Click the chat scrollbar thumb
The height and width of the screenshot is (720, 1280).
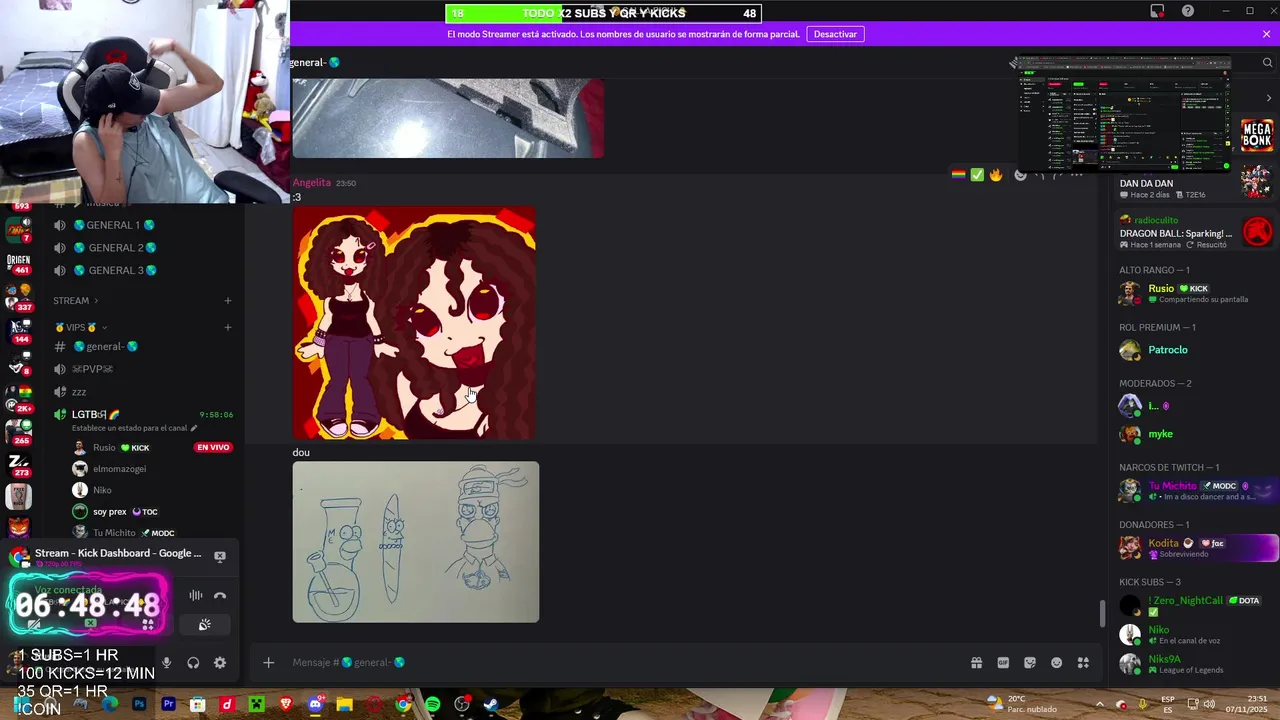click(1103, 613)
